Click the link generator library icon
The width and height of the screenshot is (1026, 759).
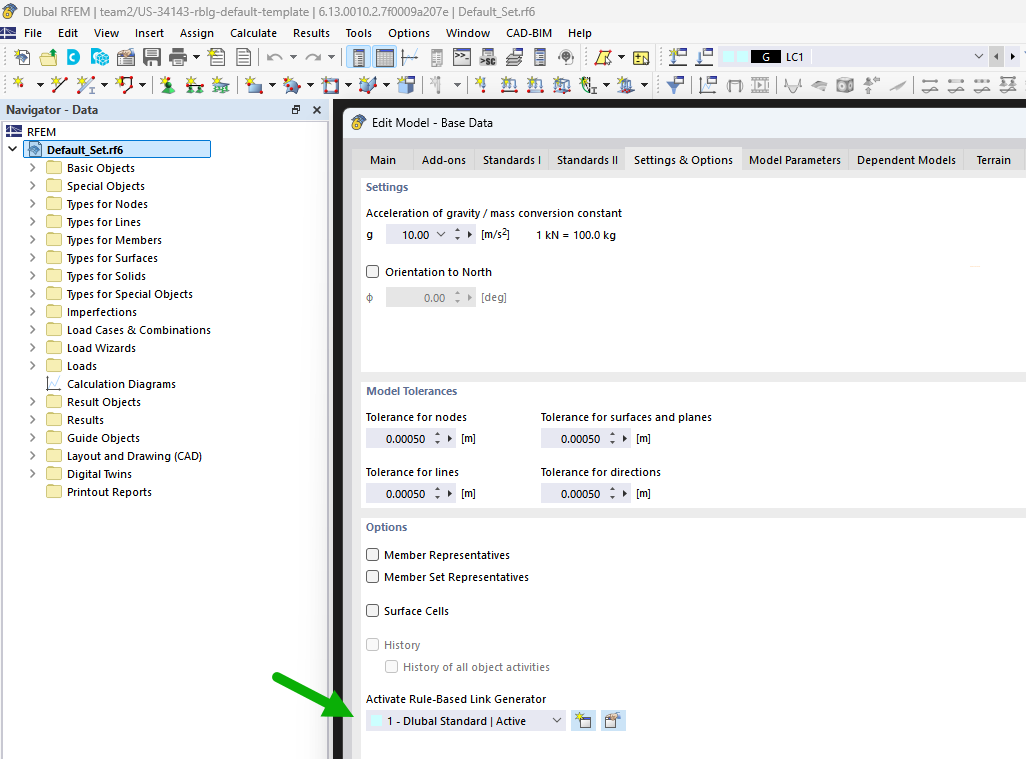[x=613, y=720]
